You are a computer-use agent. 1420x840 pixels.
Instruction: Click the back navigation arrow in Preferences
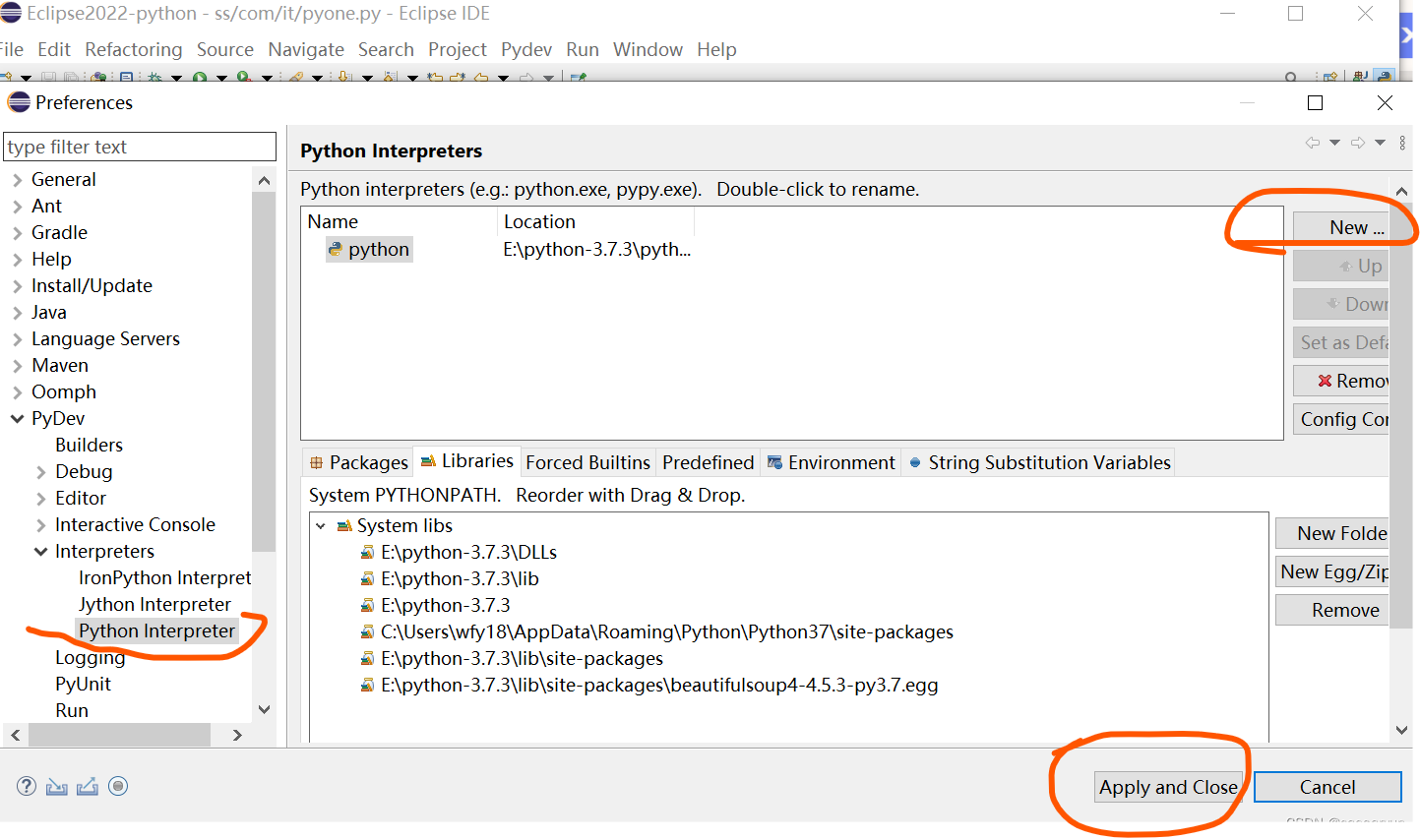(x=1312, y=143)
